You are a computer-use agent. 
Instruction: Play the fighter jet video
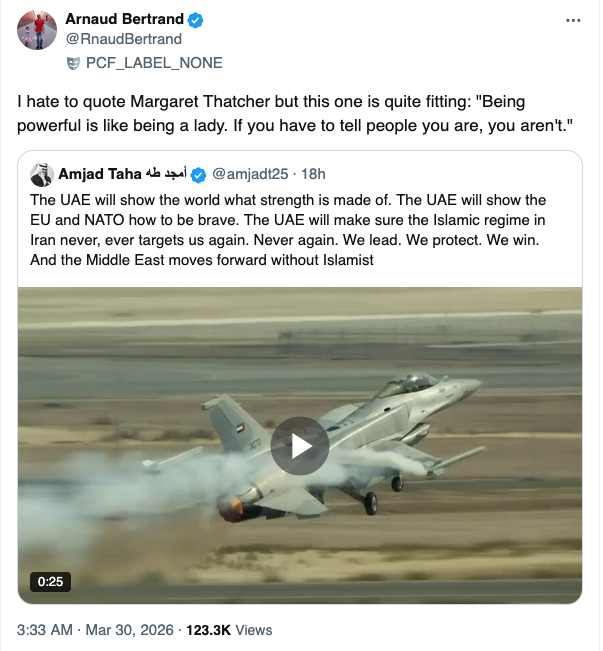(299, 445)
